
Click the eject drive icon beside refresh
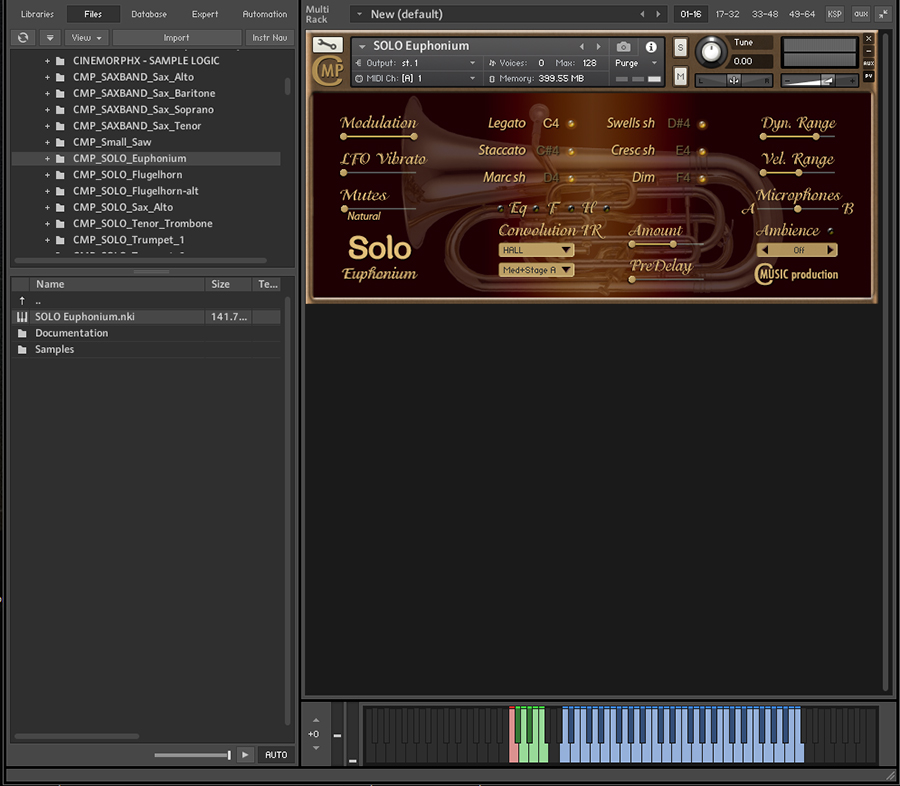pyautogui.click(x=50, y=37)
